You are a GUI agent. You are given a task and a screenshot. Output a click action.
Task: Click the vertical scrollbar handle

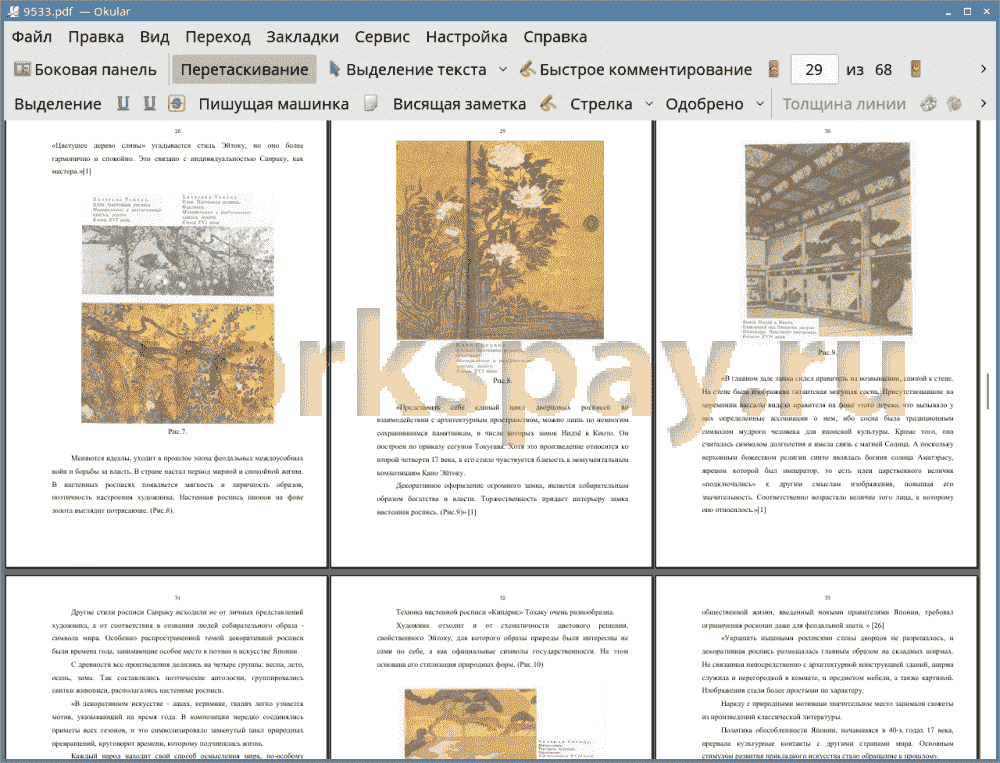(x=988, y=392)
